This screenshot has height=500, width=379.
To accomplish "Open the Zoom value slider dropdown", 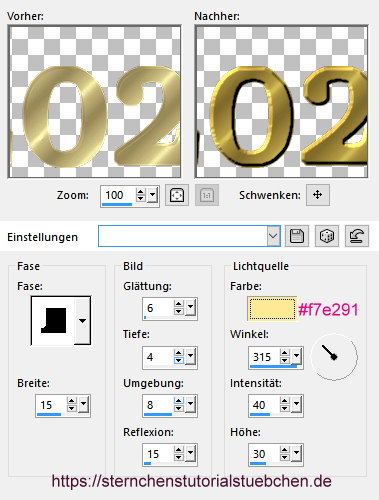I will click(153, 195).
